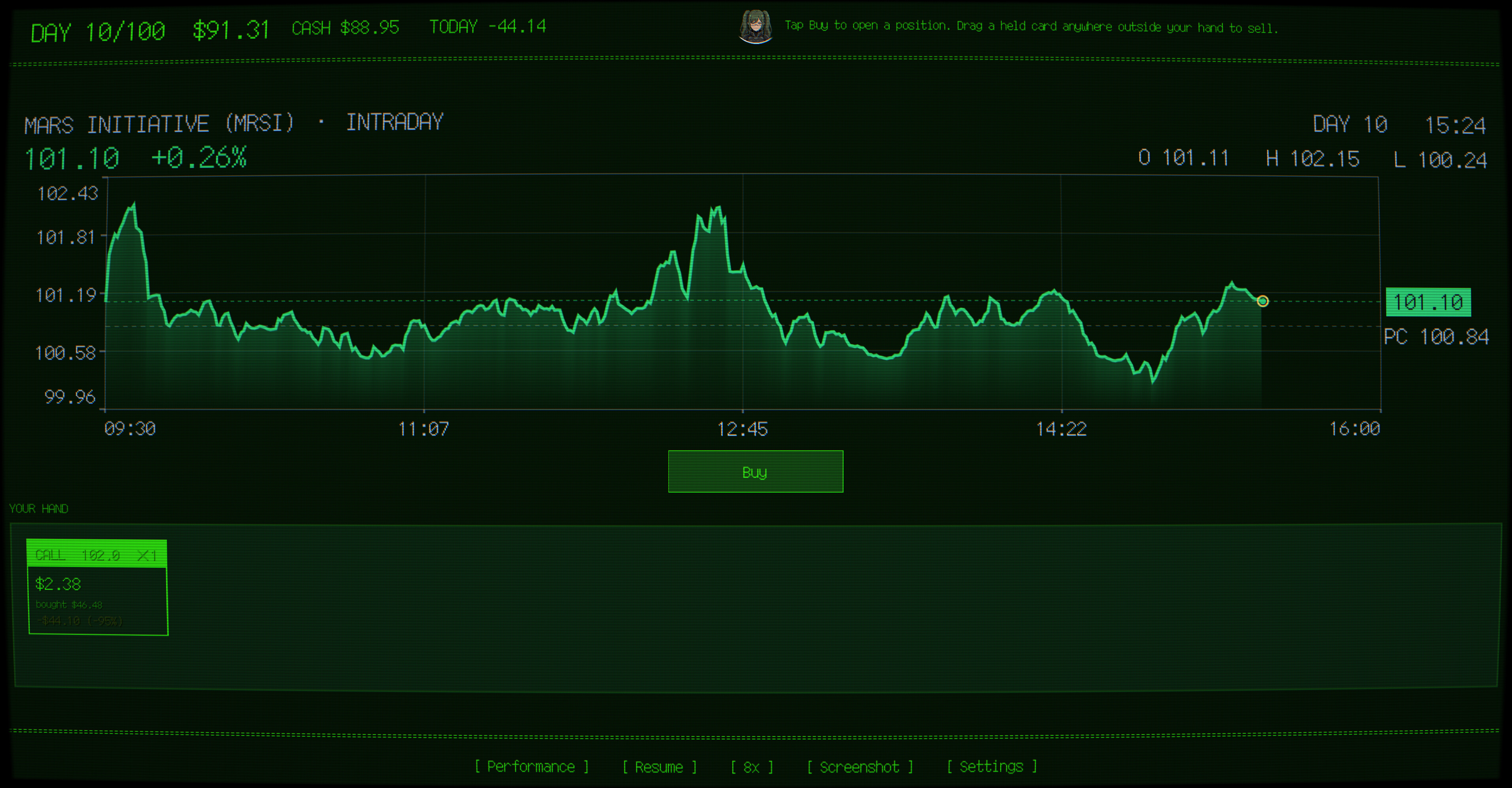The image size is (1512, 788).
Task: Click the advisor avatar icon
Action: [755, 27]
